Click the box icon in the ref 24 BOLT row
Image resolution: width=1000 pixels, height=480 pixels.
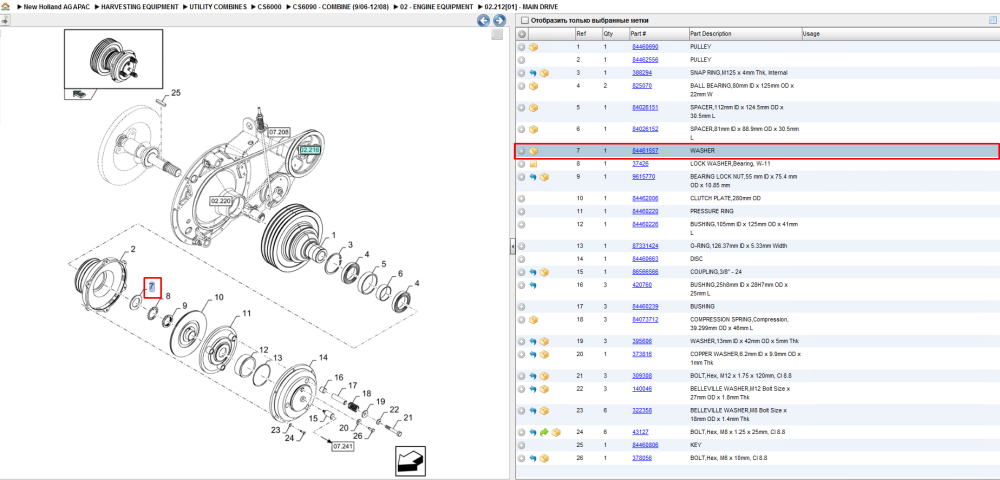(555, 432)
